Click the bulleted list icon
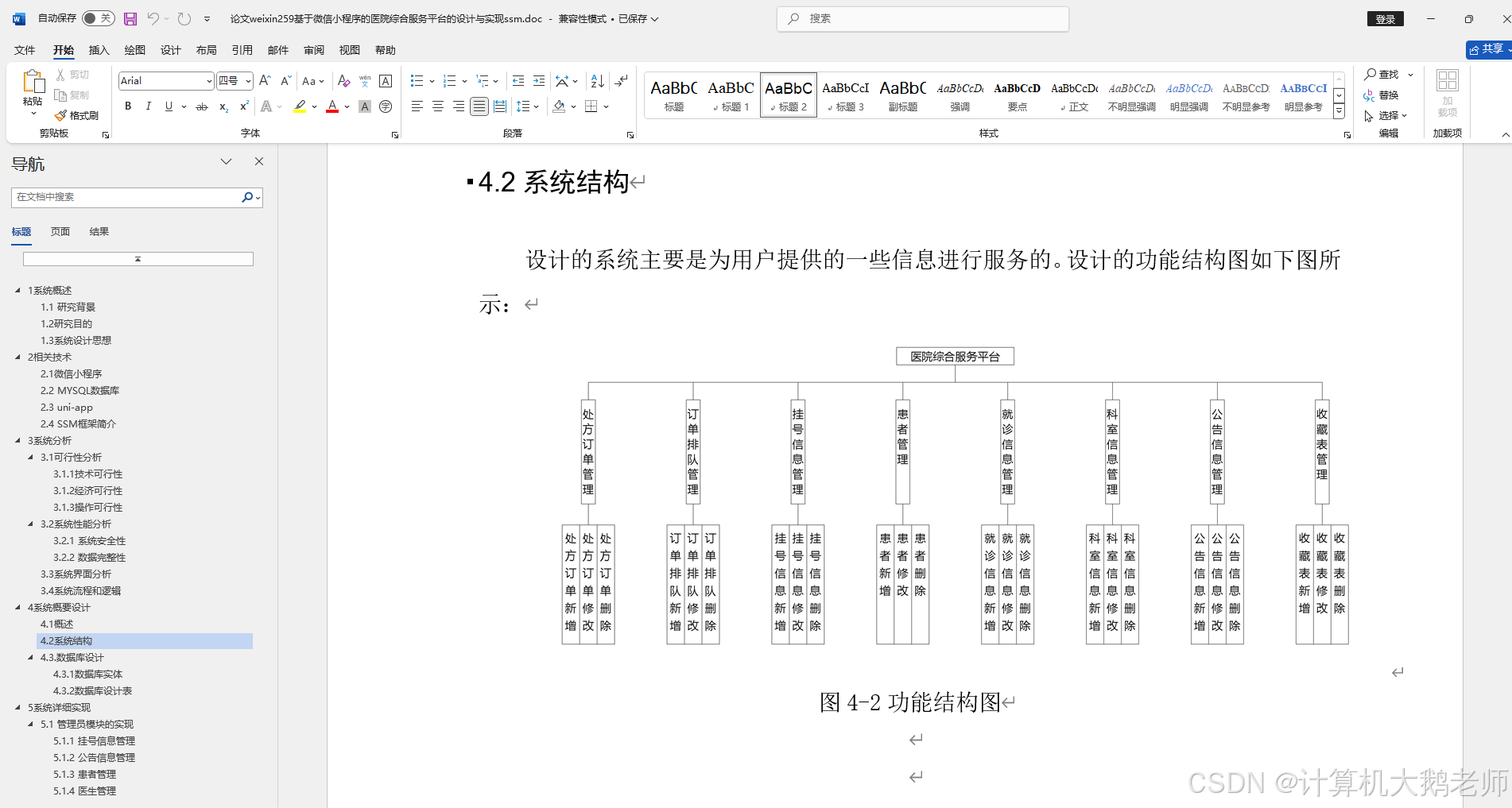 click(x=417, y=80)
